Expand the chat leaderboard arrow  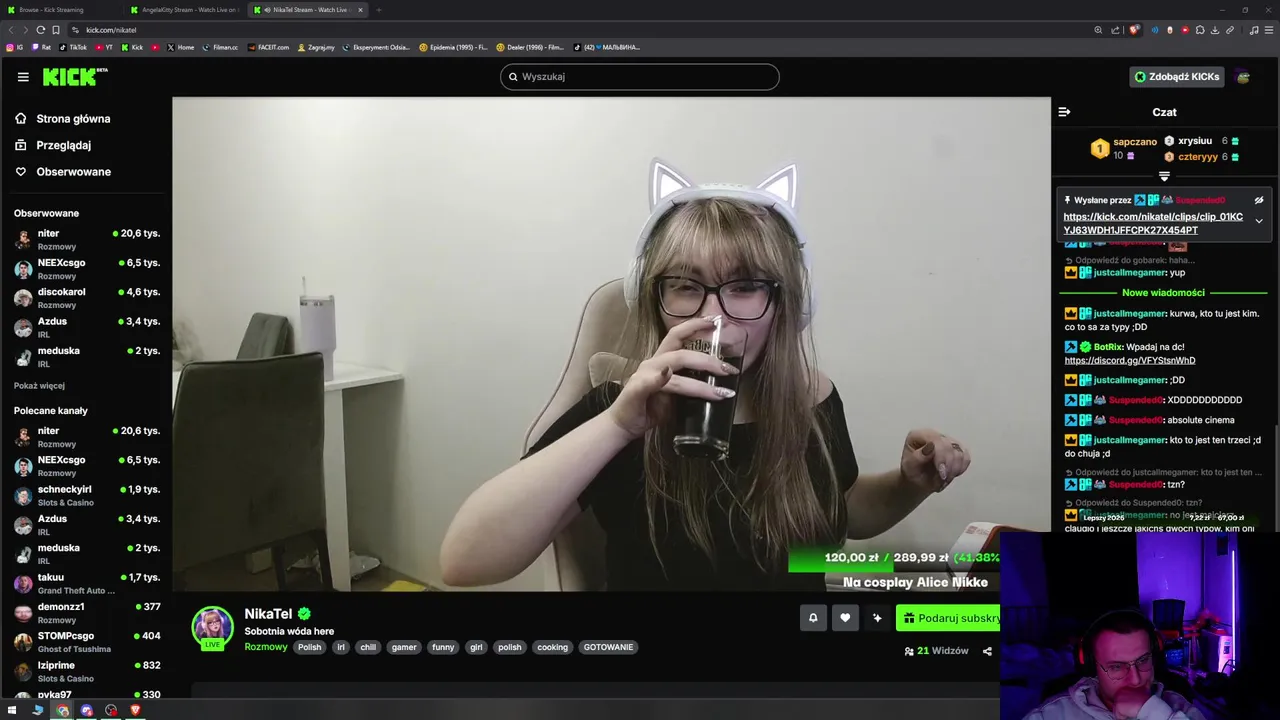tap(1164, 177)
